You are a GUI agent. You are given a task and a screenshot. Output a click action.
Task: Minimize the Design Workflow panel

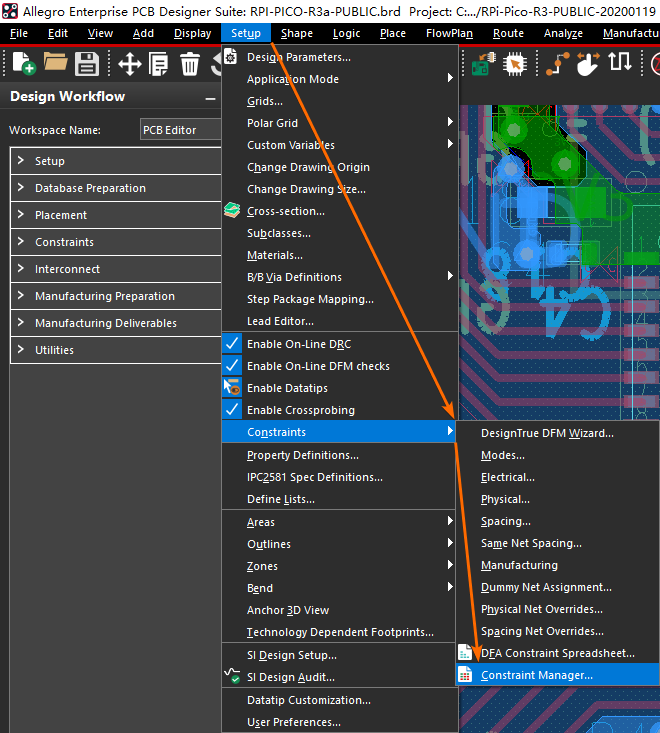(x=210, y=98)
